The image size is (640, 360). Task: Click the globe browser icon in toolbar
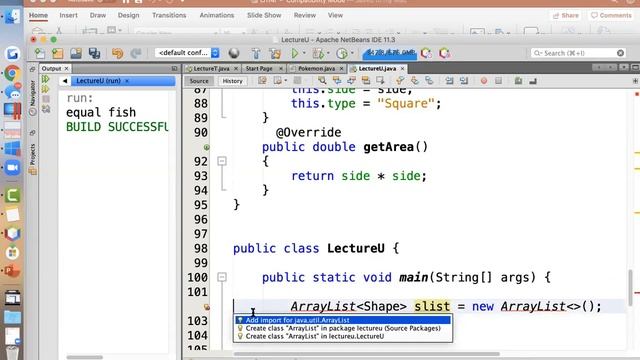tap(234, 53)
